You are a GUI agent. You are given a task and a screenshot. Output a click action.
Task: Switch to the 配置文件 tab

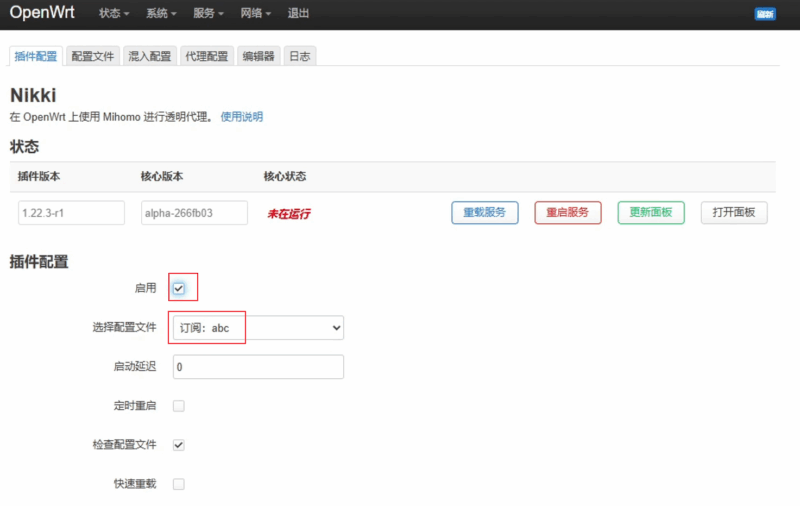pyautogui.click(x=93, y=57)
